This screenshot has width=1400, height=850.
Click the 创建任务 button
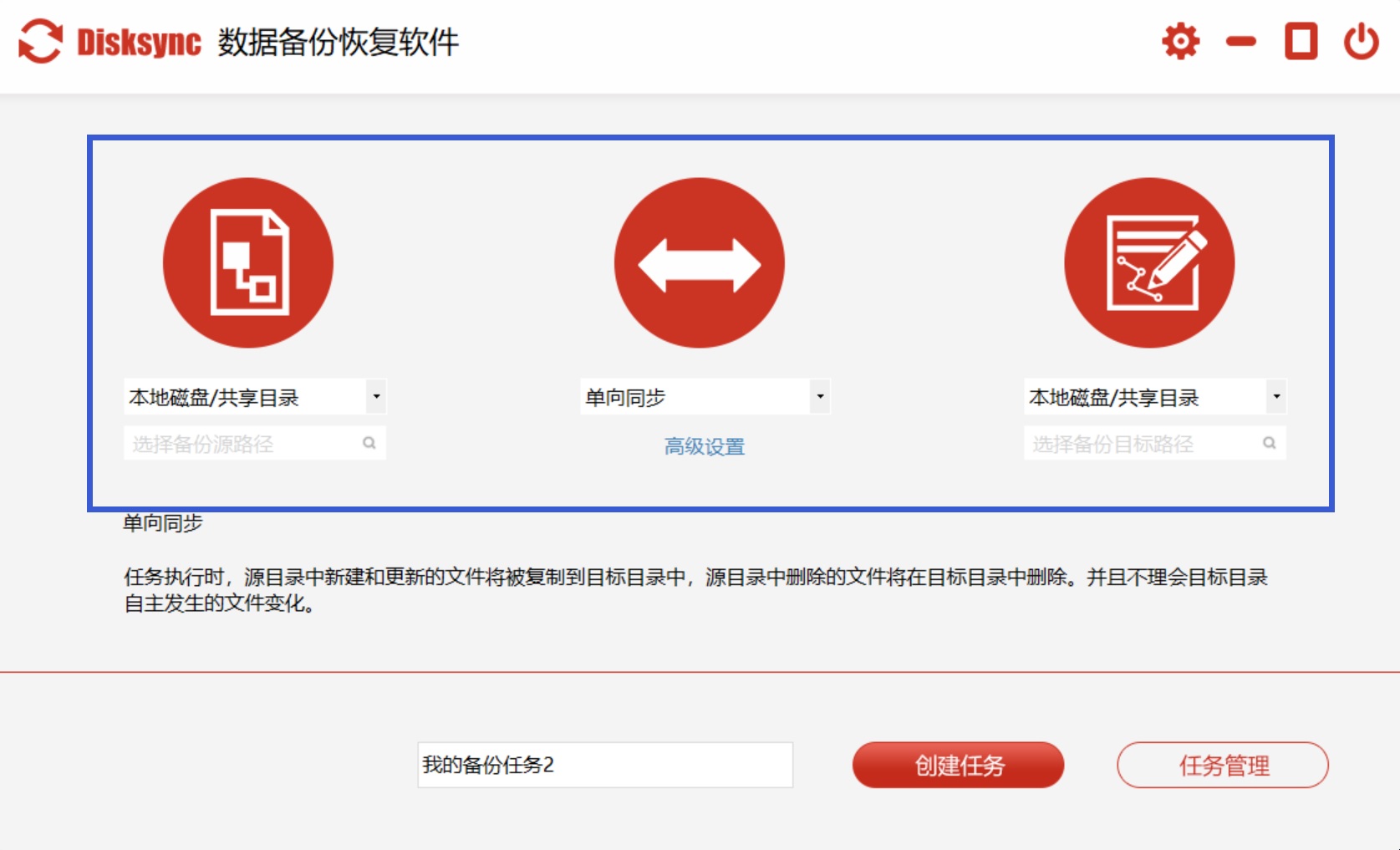[958, 765]
